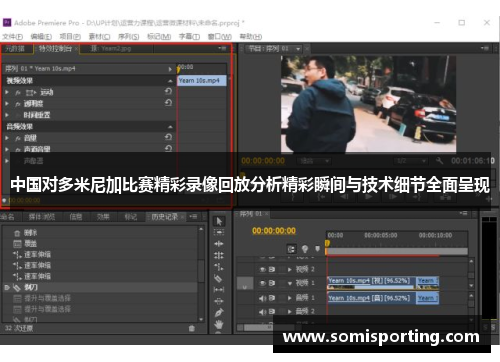Expand the 音量 effect properties
This screenshot has height=362, width=500.
(7, 138)
